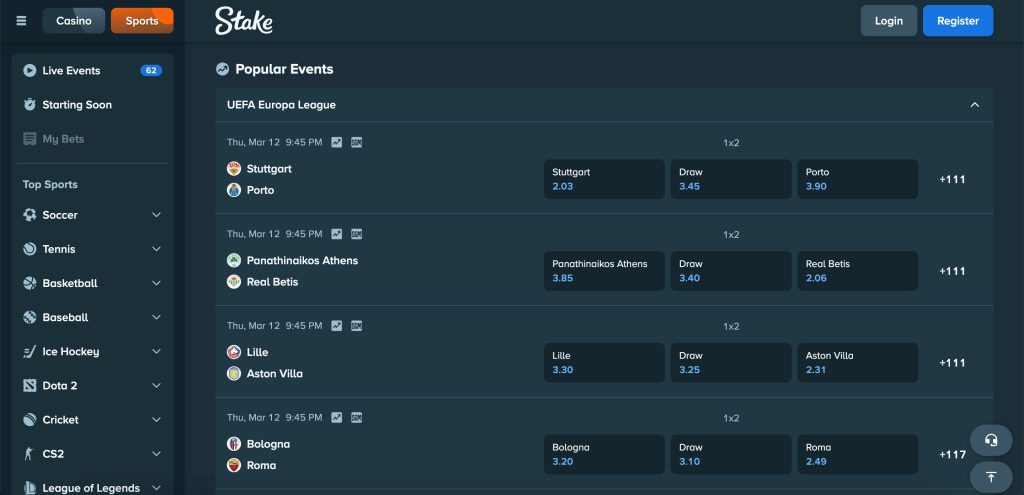
Task: Expand the Basketball category chevron
Action: click(156, 283)
